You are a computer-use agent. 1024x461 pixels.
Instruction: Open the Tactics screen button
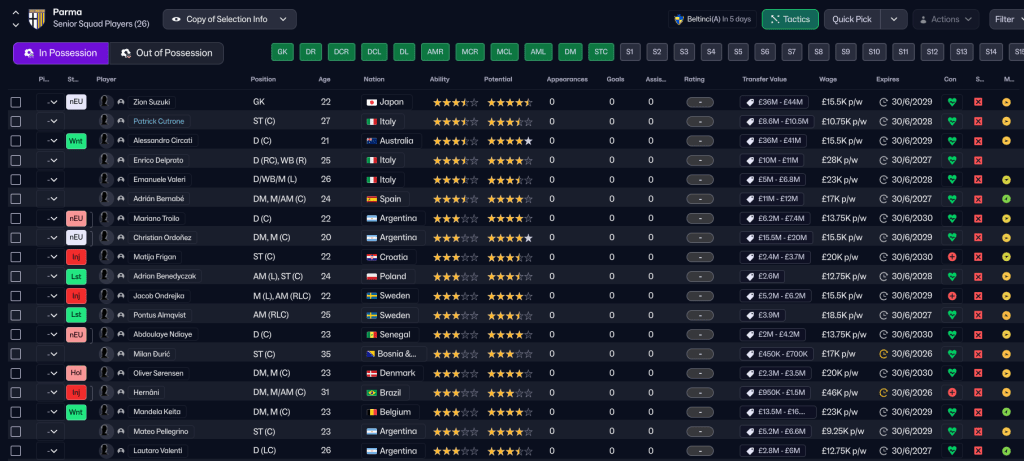coord(789,19)
